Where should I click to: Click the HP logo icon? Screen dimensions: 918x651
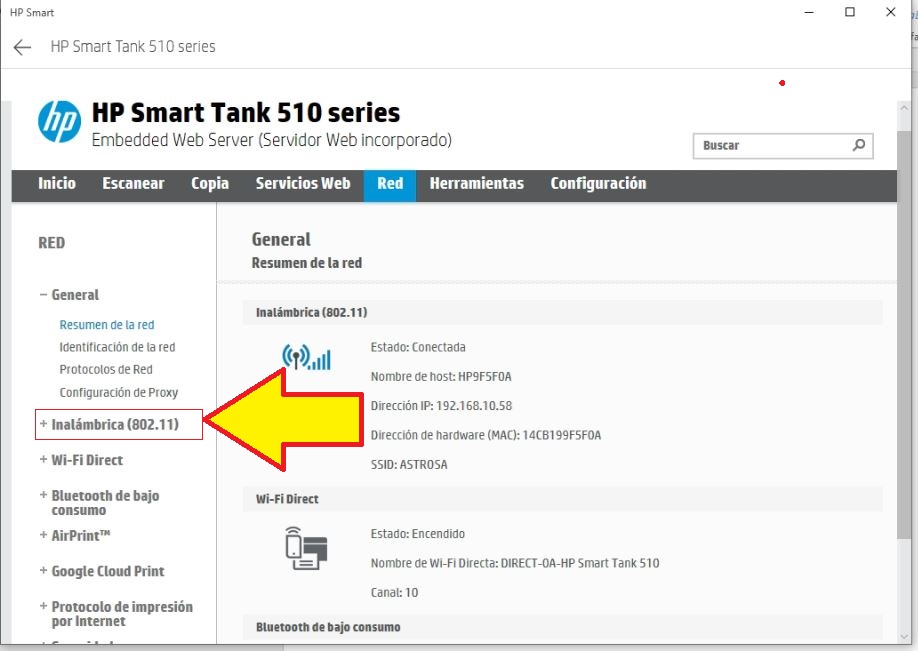coord(59,122)
